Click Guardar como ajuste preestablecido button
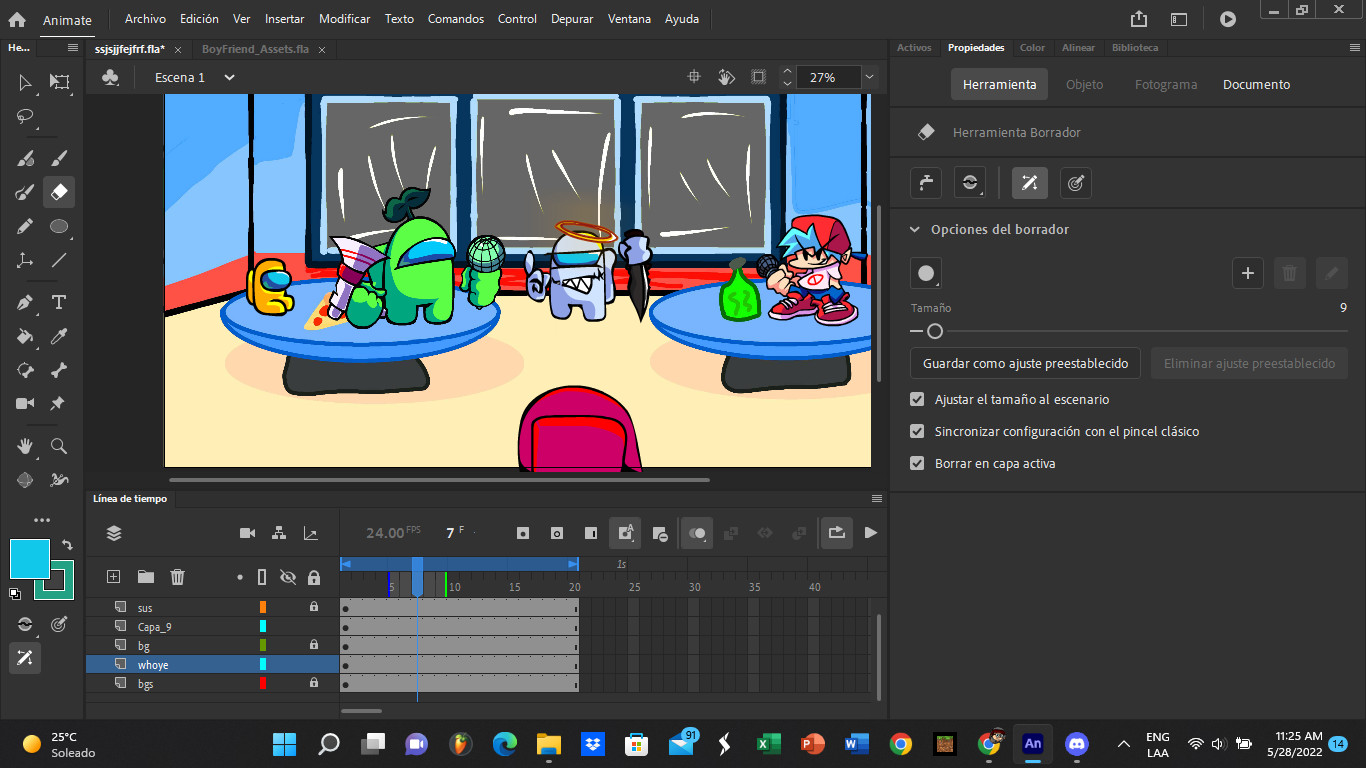 (1025, 363)
